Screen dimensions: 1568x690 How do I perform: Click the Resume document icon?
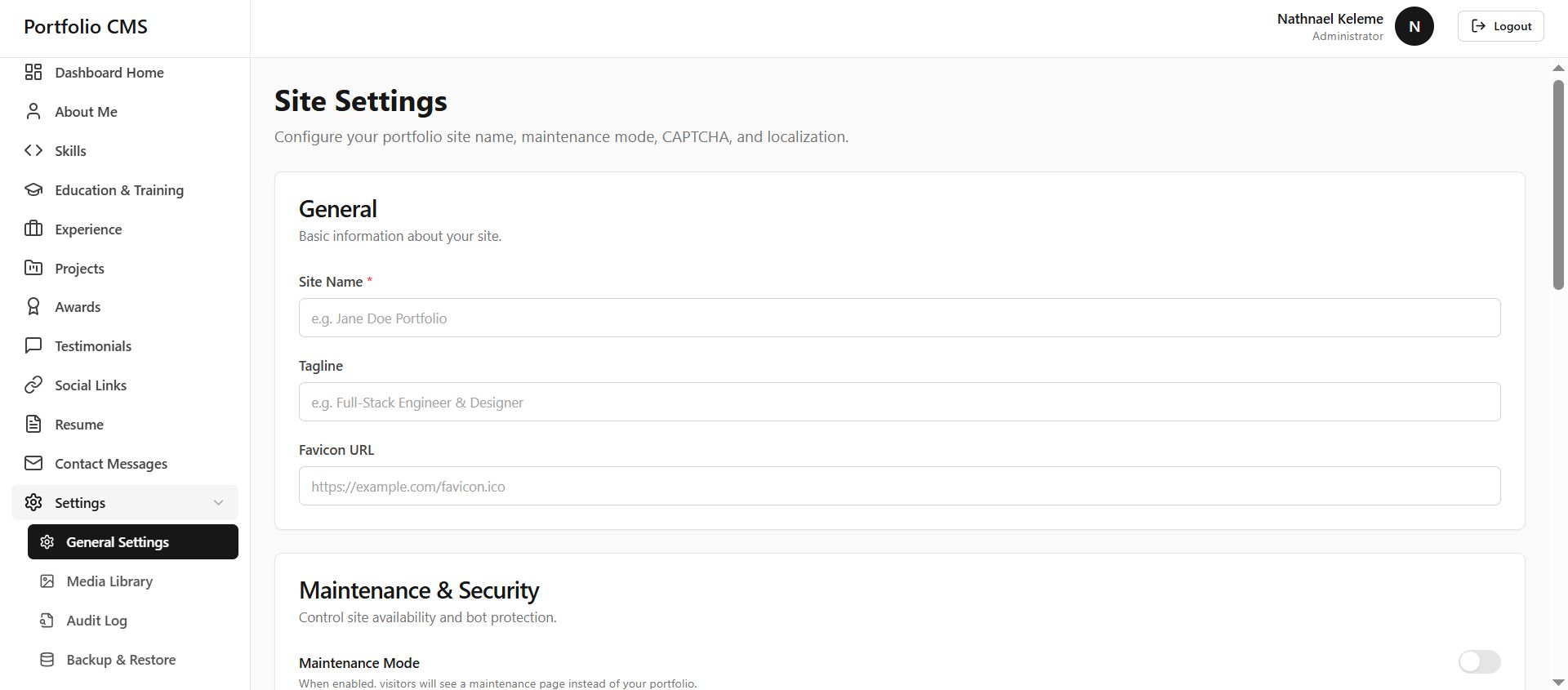click(x=33, y=425)
